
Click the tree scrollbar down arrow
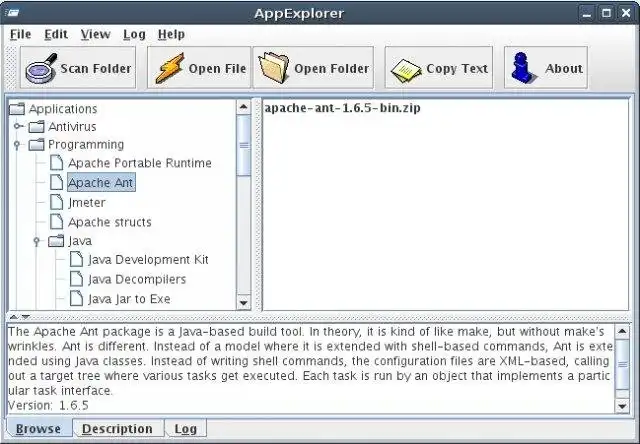(x=243, y=302)
